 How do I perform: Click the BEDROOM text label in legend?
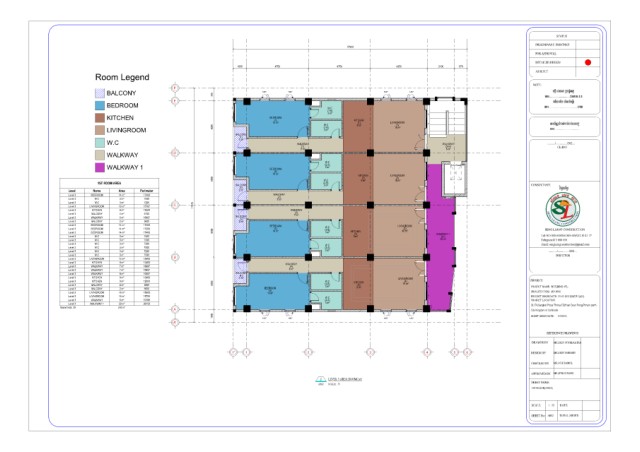point(122,105)
